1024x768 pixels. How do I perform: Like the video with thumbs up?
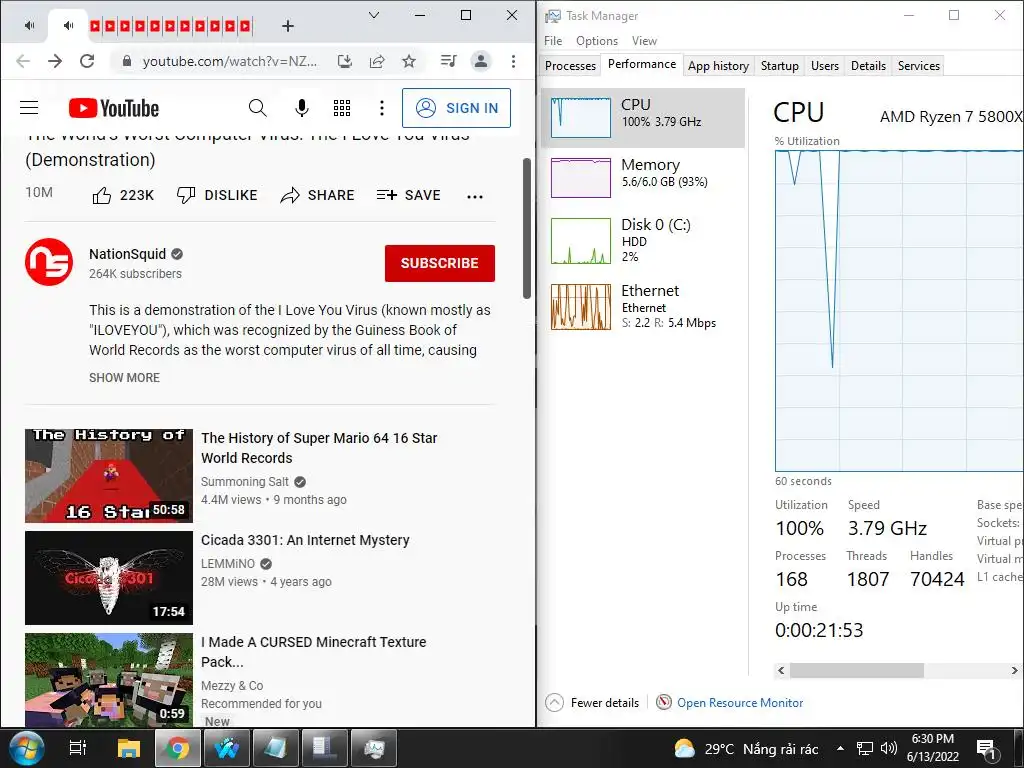pos(123,195)
